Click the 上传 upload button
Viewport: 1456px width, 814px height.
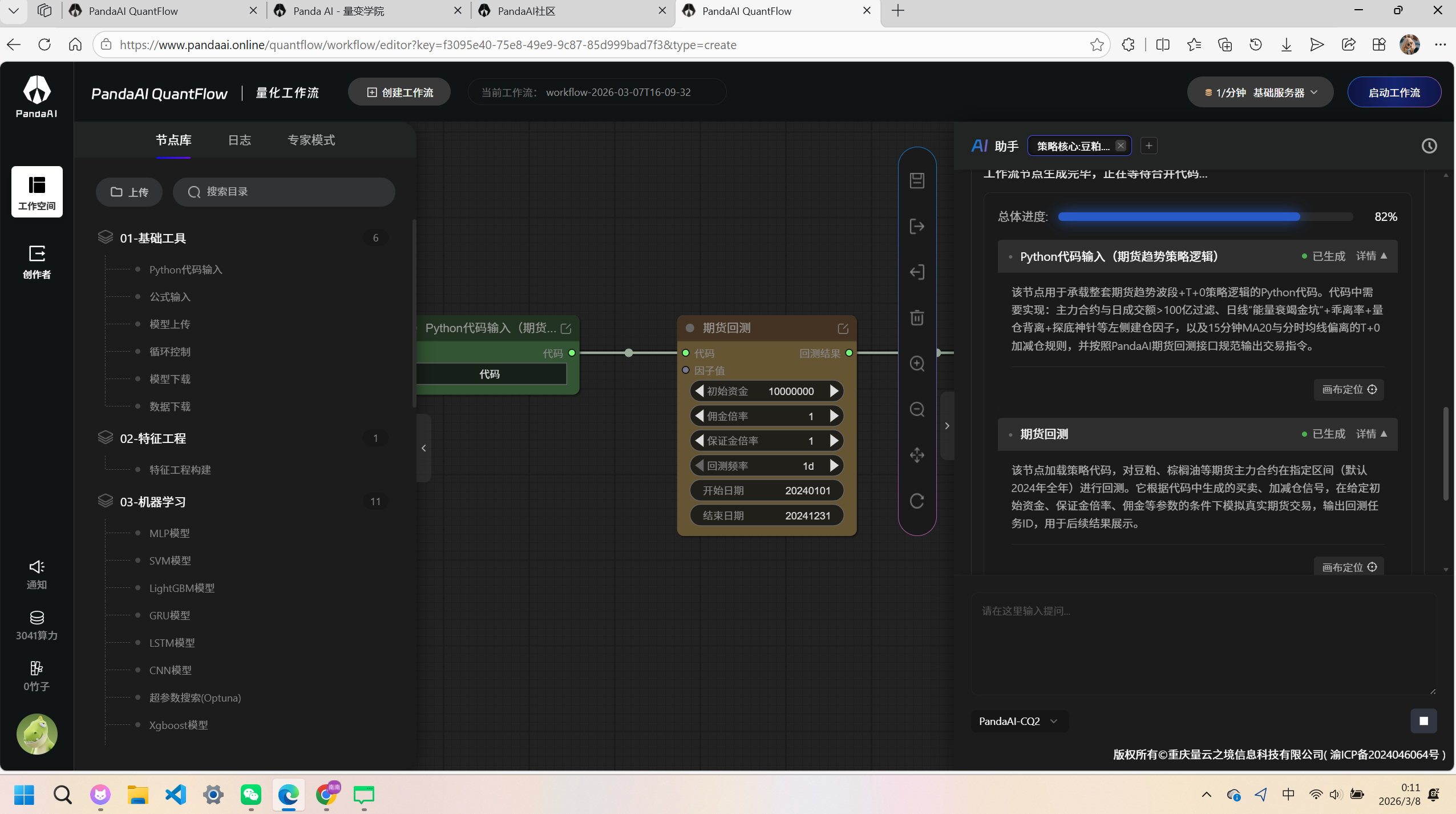point(129,192)
